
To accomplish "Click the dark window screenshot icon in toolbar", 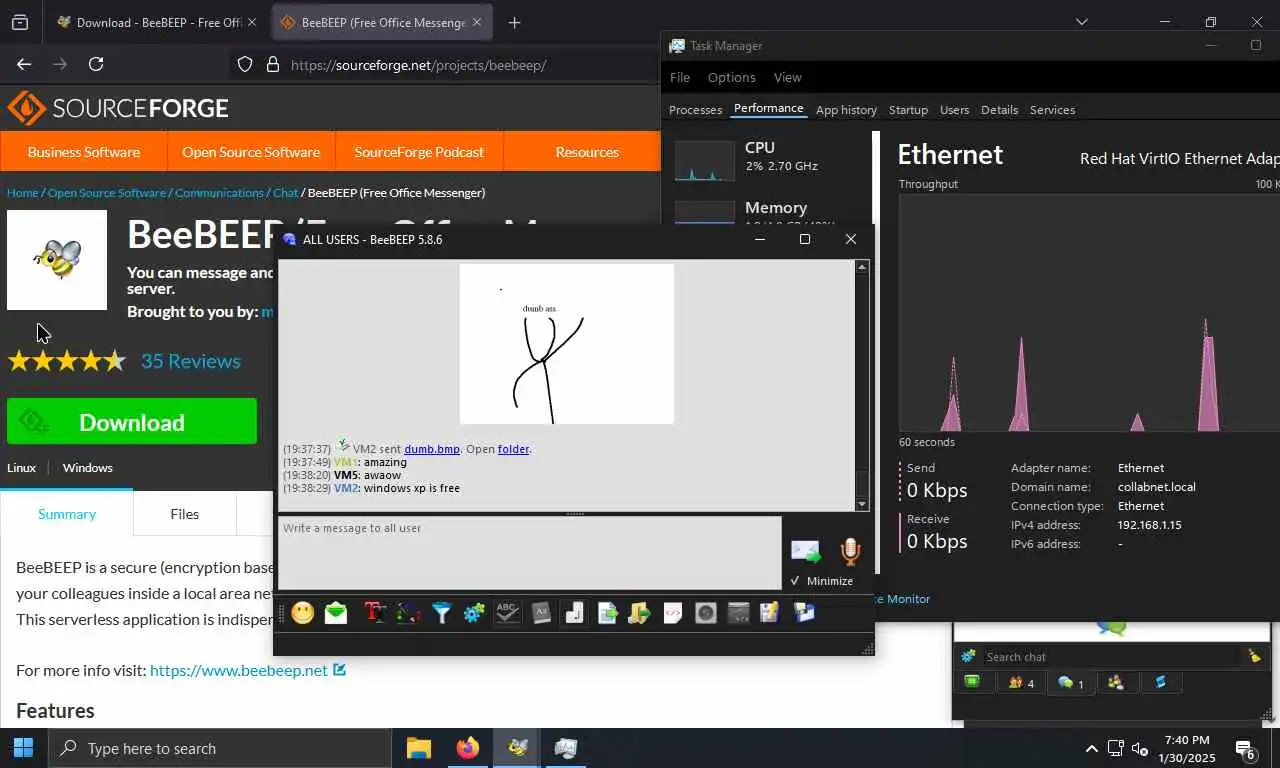I will [739, 613].
